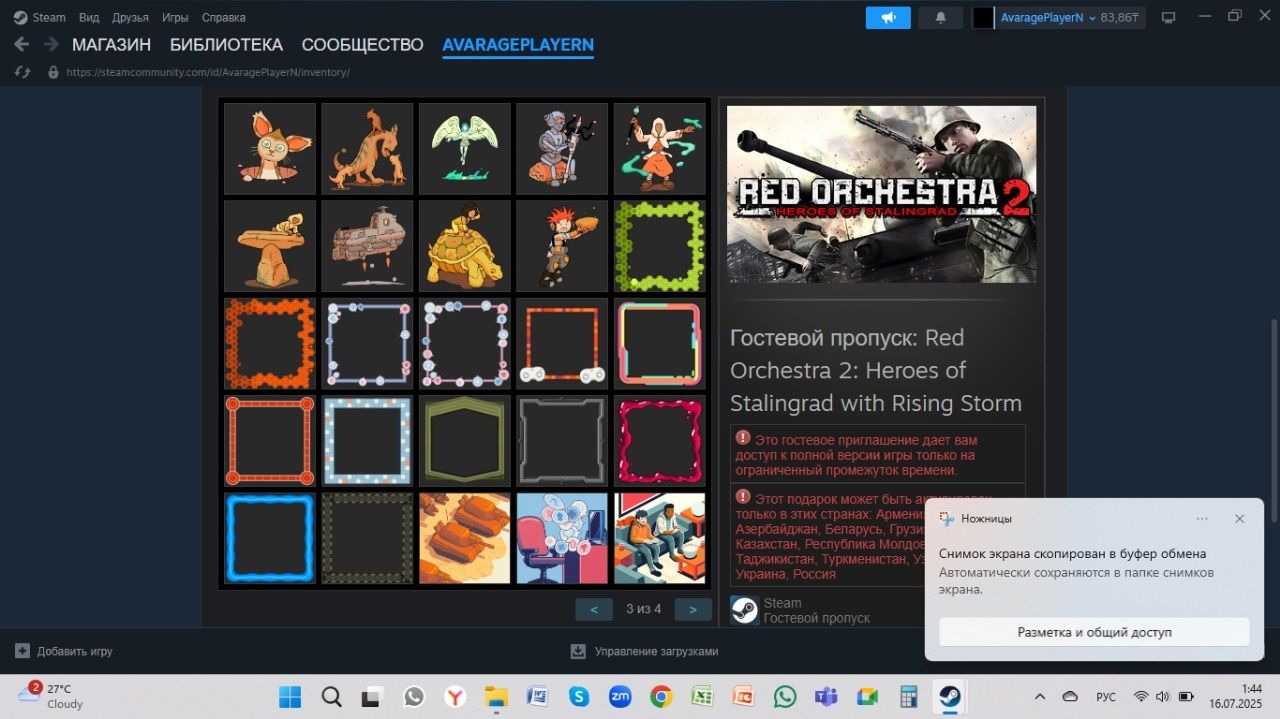The width and height of the screenshot is (1280, 719).
Task: Open weather widget showing 27°C Cloudy
Action: coord(52,696)
